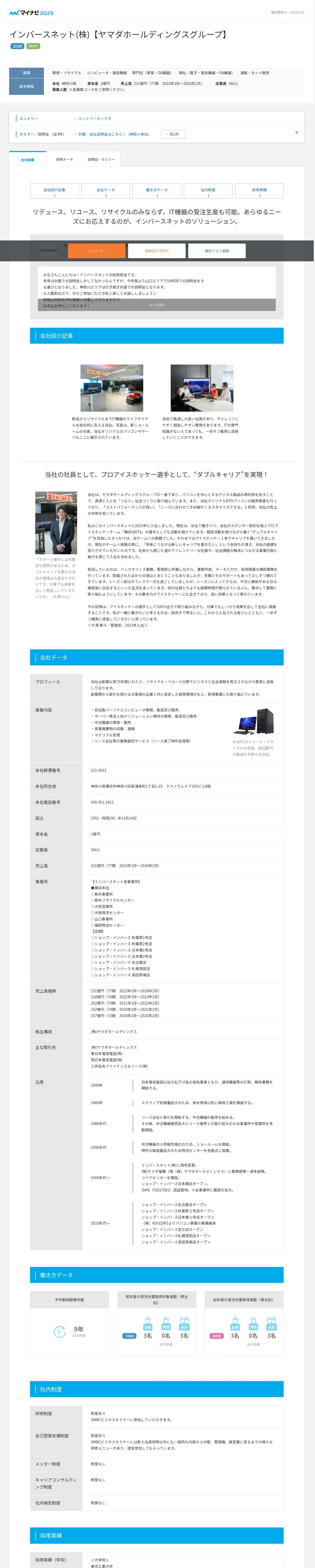This screenshot has width=315, height=1568.
Task: Jump to 採用実績 with the arrow button
Action: (x=259, y=191)
